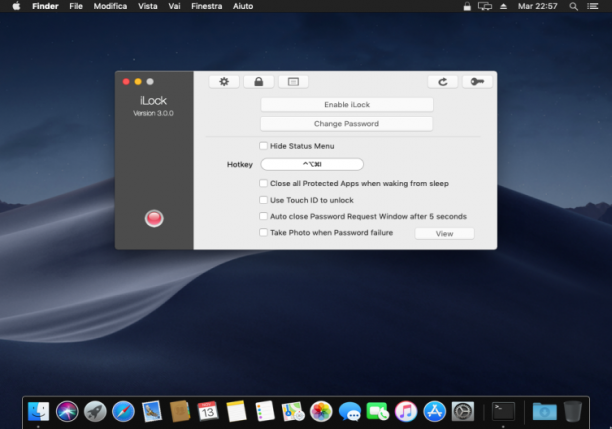Viewport: 612px width, 429px height.
Task: Enable Close all Protected Apps when waking
Action: pyautogui.click(x=263, y=183)
